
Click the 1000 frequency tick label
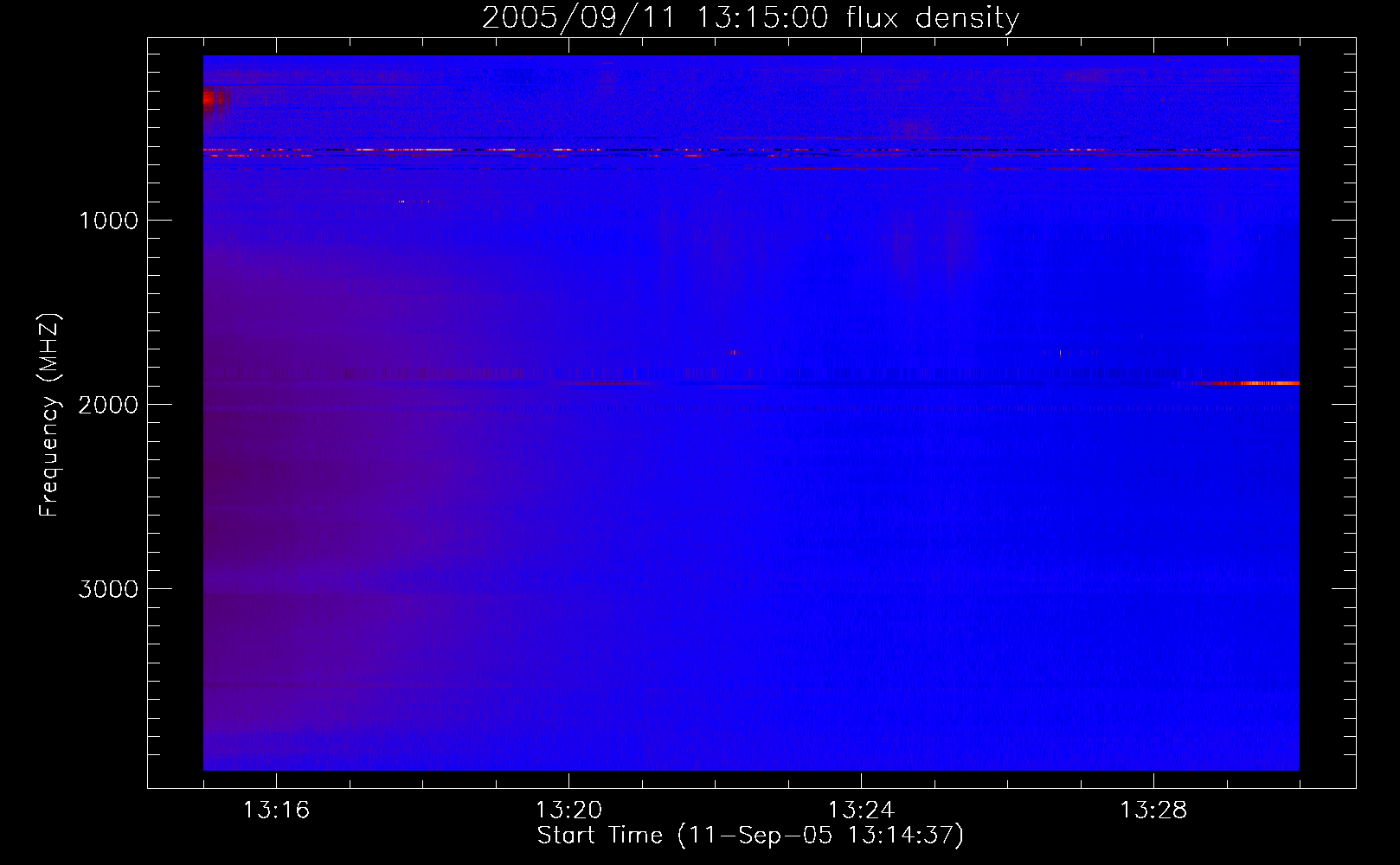(x=108, y=221)
